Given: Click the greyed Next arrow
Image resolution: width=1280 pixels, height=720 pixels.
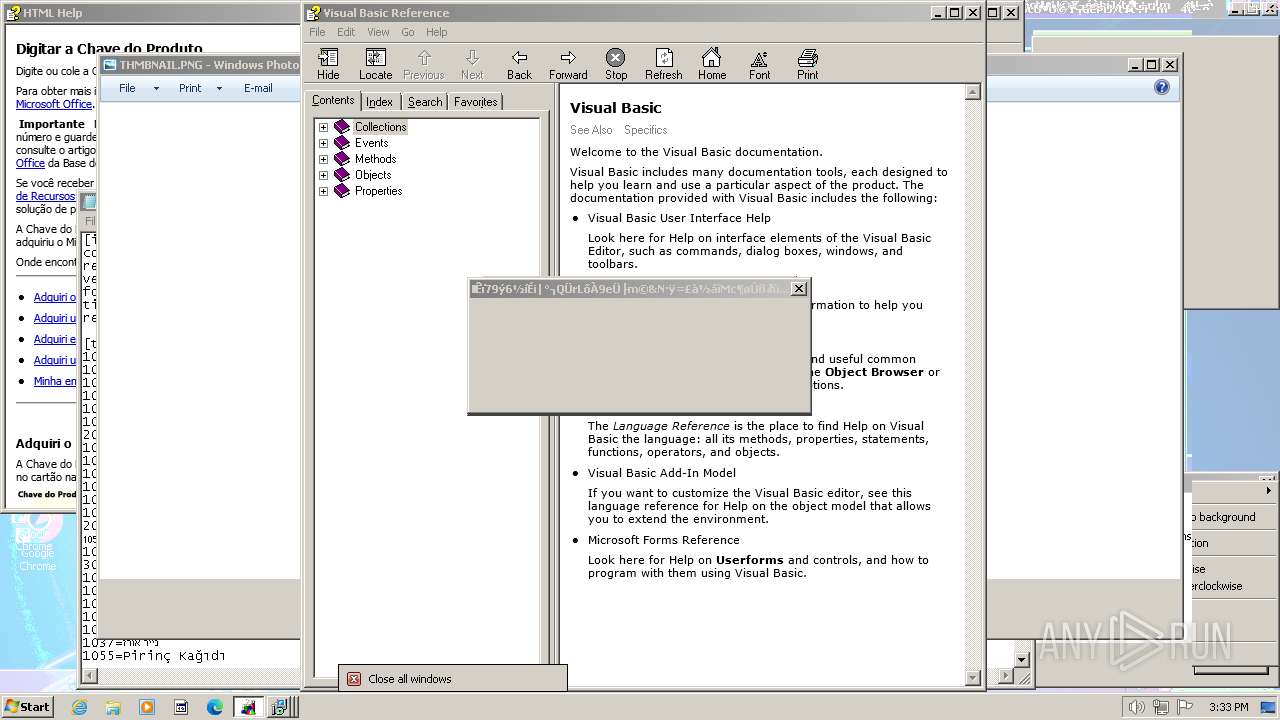Looking at the screenshot, I should [472, 64].
